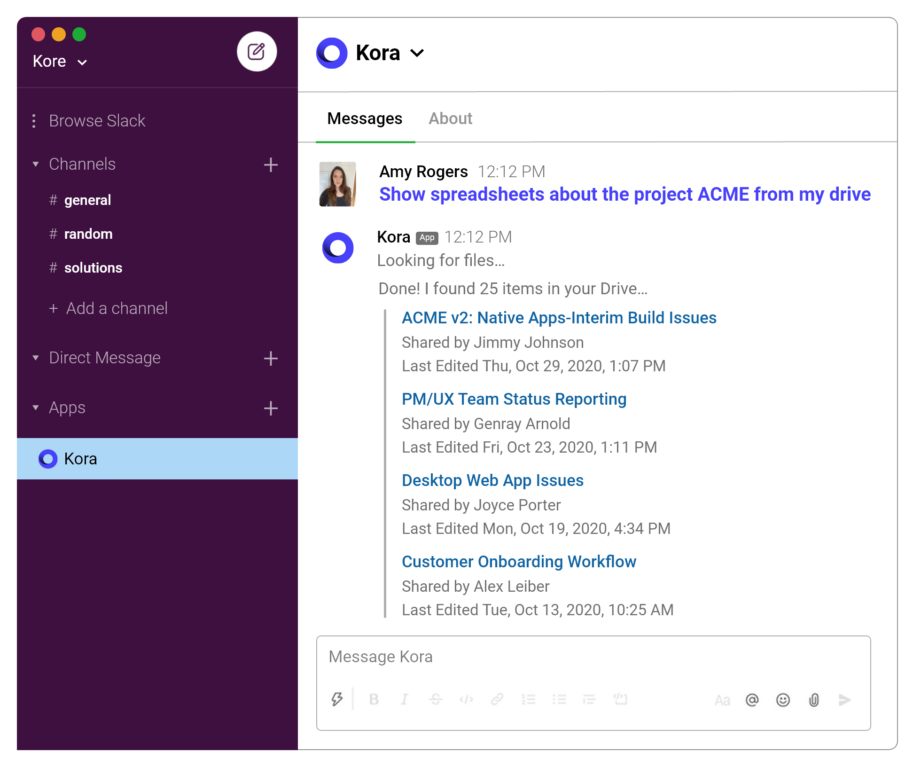Insert a link with link icon
Screen dimensions: 913x768
[x=497, y=699]
